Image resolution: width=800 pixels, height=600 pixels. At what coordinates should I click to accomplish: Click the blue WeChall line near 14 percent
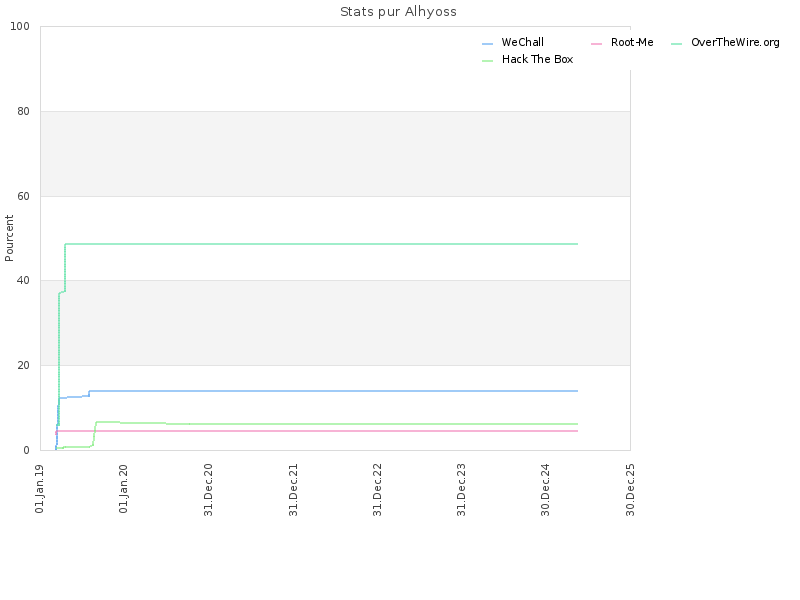[332, 391]
